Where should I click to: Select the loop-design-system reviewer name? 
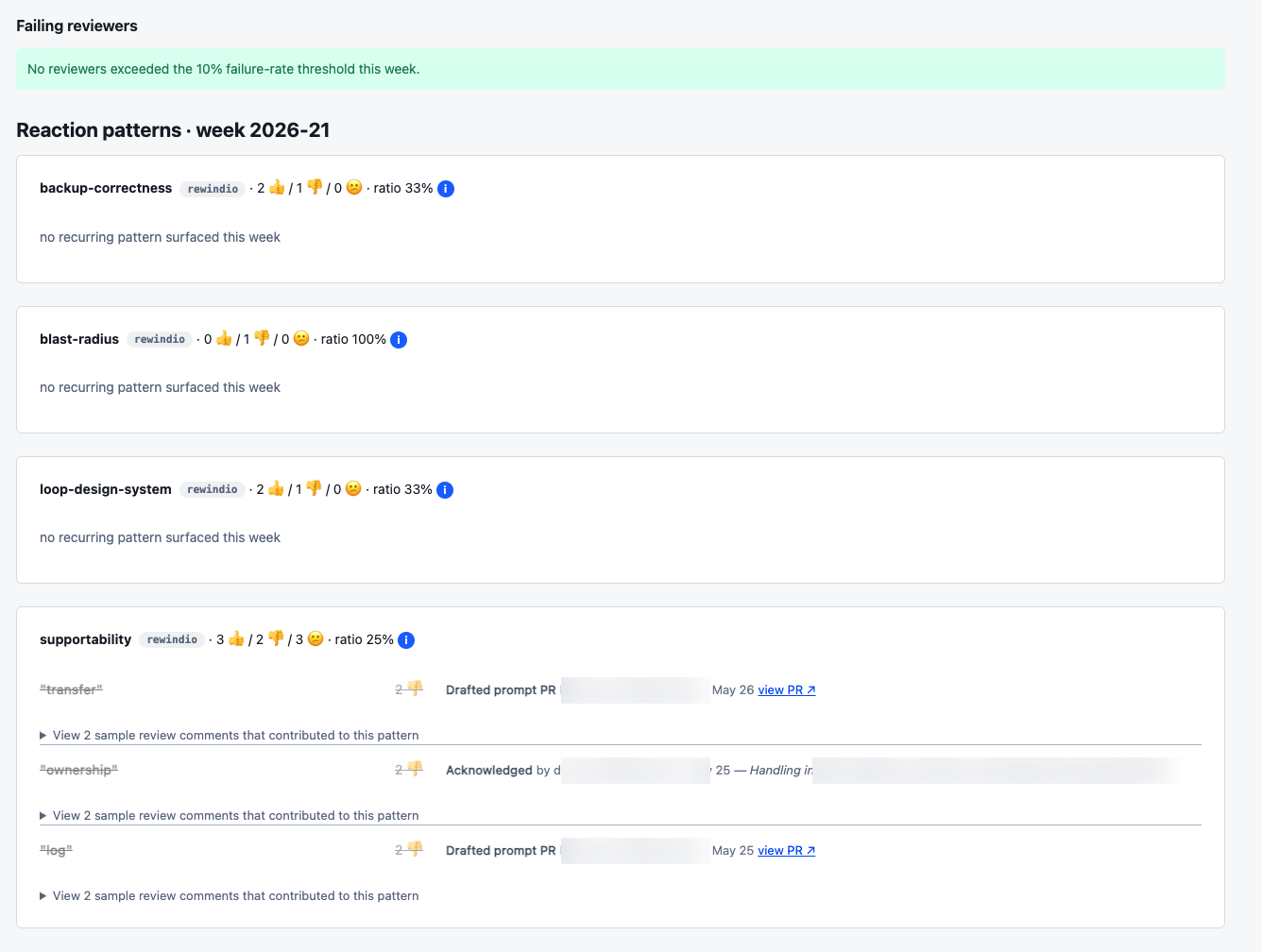pos(106,489)
